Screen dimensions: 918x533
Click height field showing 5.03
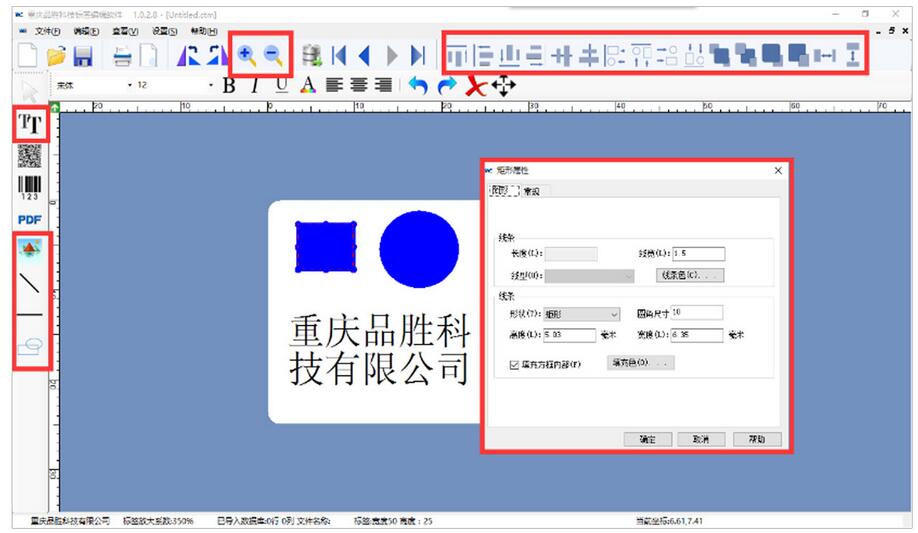coord(570,335)
